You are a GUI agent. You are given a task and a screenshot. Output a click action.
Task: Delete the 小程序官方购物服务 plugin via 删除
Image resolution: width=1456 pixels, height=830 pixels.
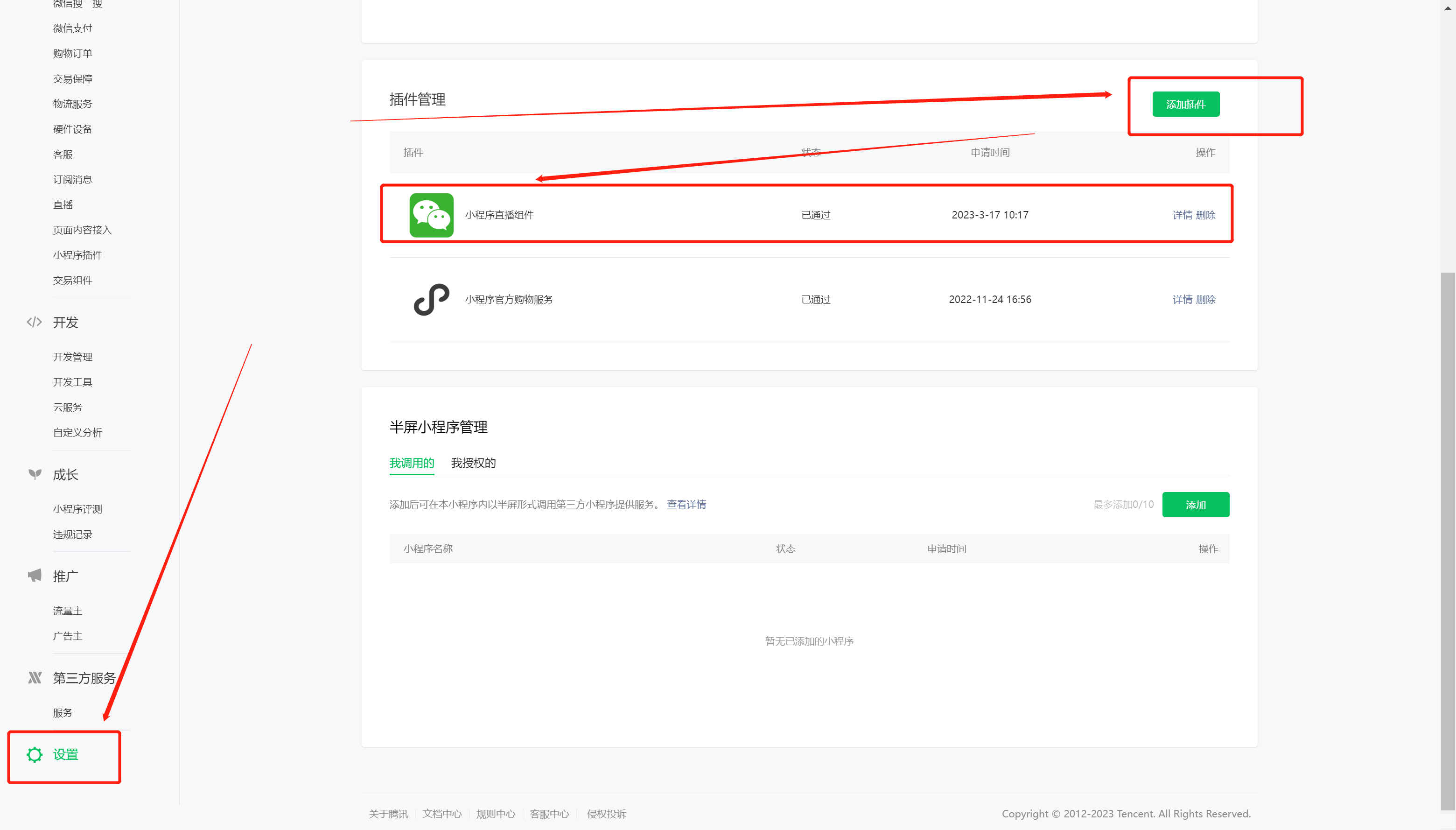[1206, 299]
